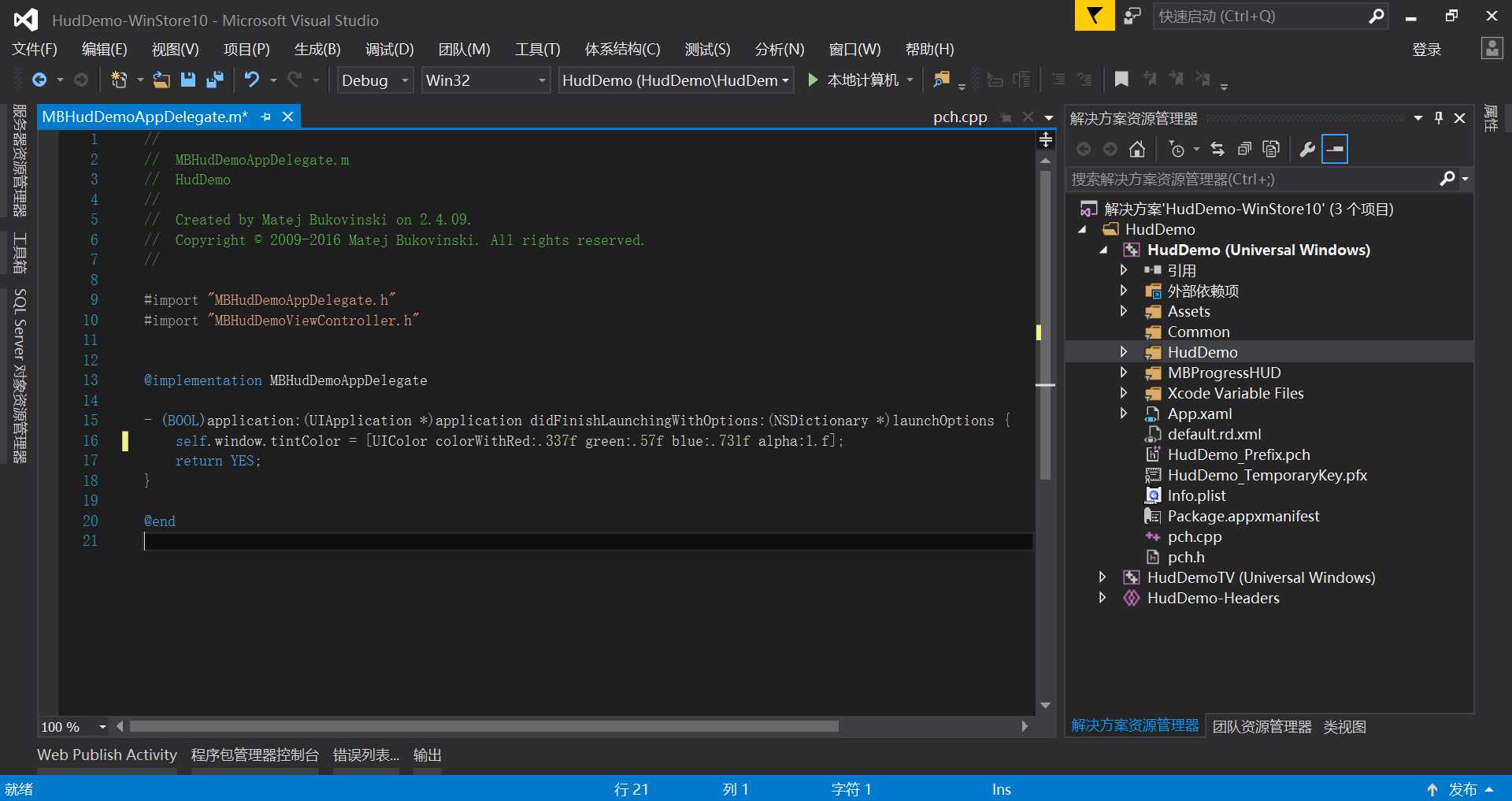Click the Home icon in Solution Explorer
The height and width of the screenshot is (801, 1512).
[x=1136, y=149]
